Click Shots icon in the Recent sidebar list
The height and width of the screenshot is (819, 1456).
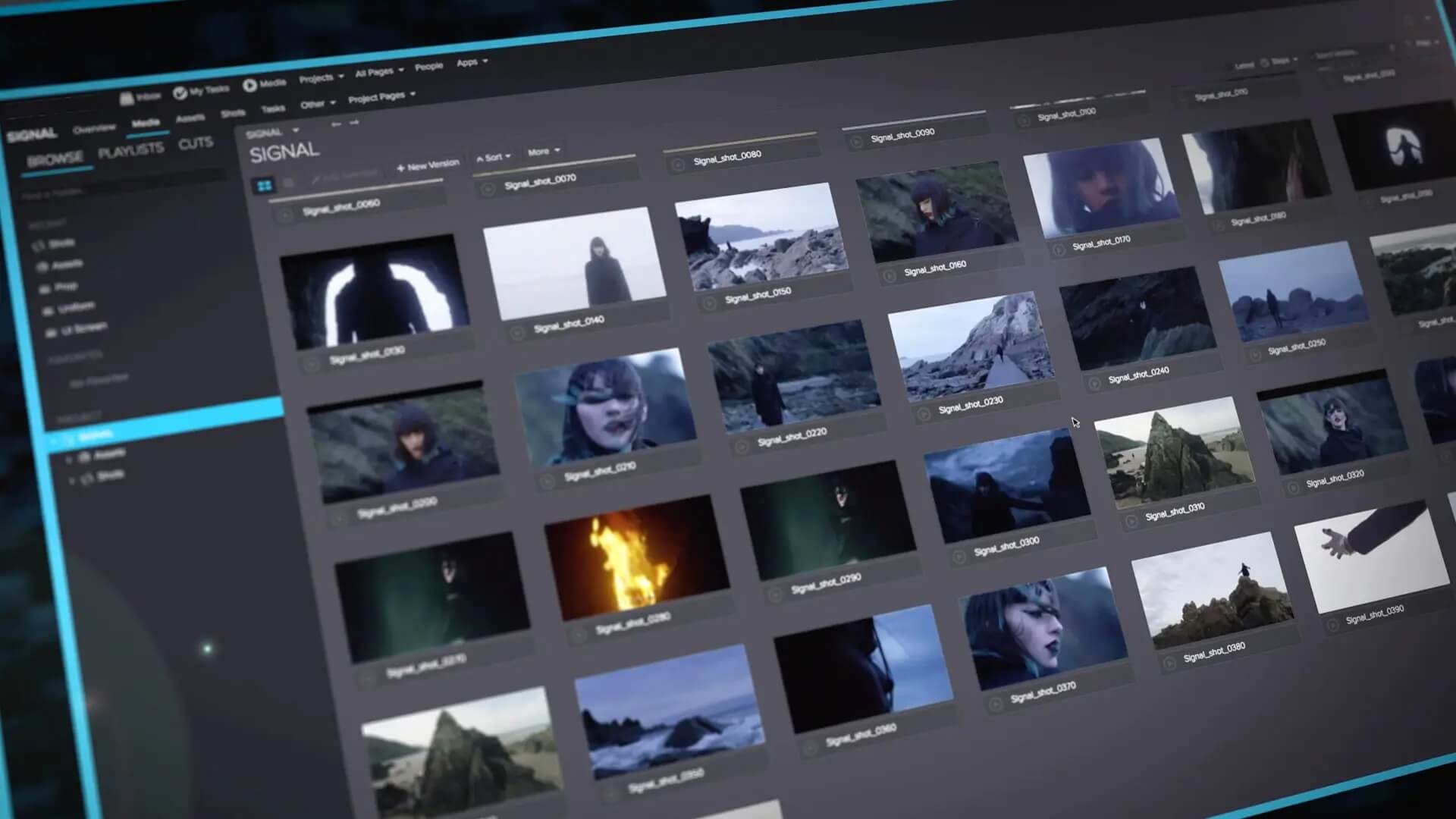(x=39, y=246)
